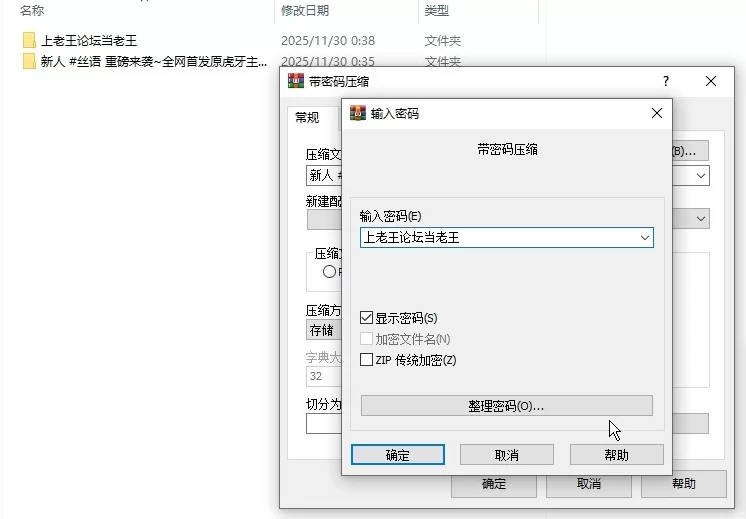The height and width of the screenshot is (519, 746).
Task: Select the archive format radio button behind dialog
Action: click(329, 272)
